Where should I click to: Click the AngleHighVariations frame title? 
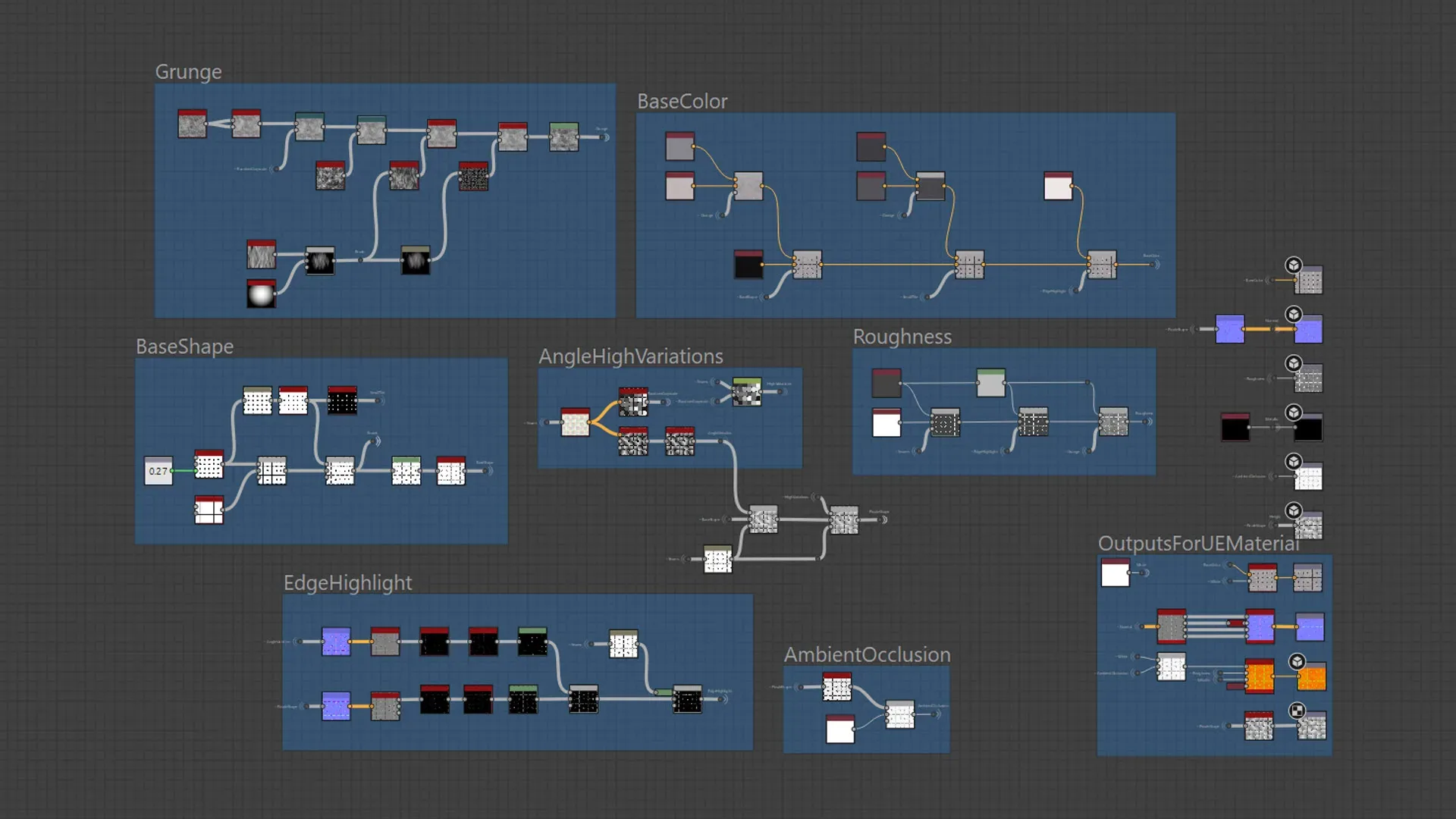[631, 356]
